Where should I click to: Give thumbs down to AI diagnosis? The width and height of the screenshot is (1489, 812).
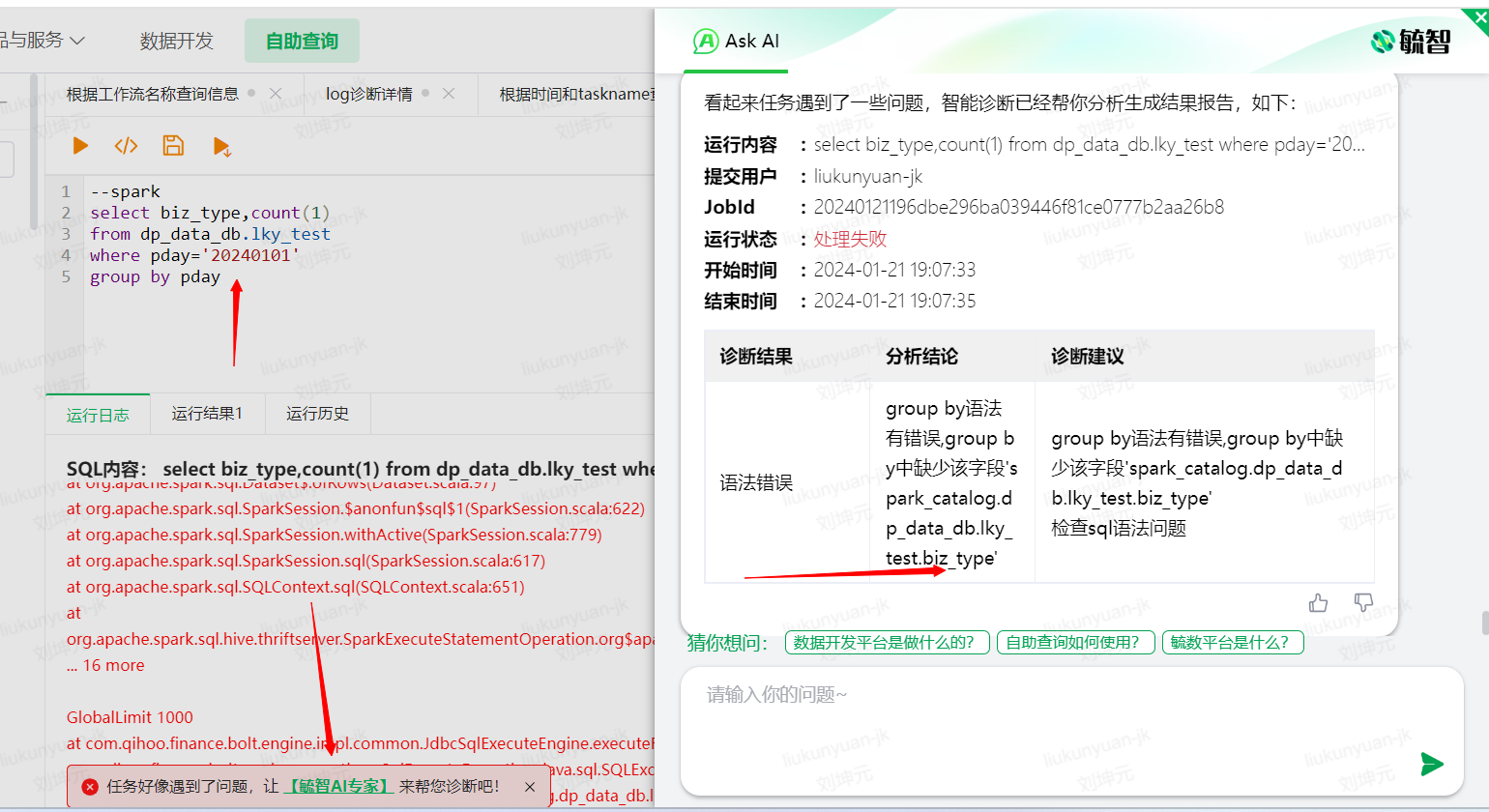pos(1363,603)
